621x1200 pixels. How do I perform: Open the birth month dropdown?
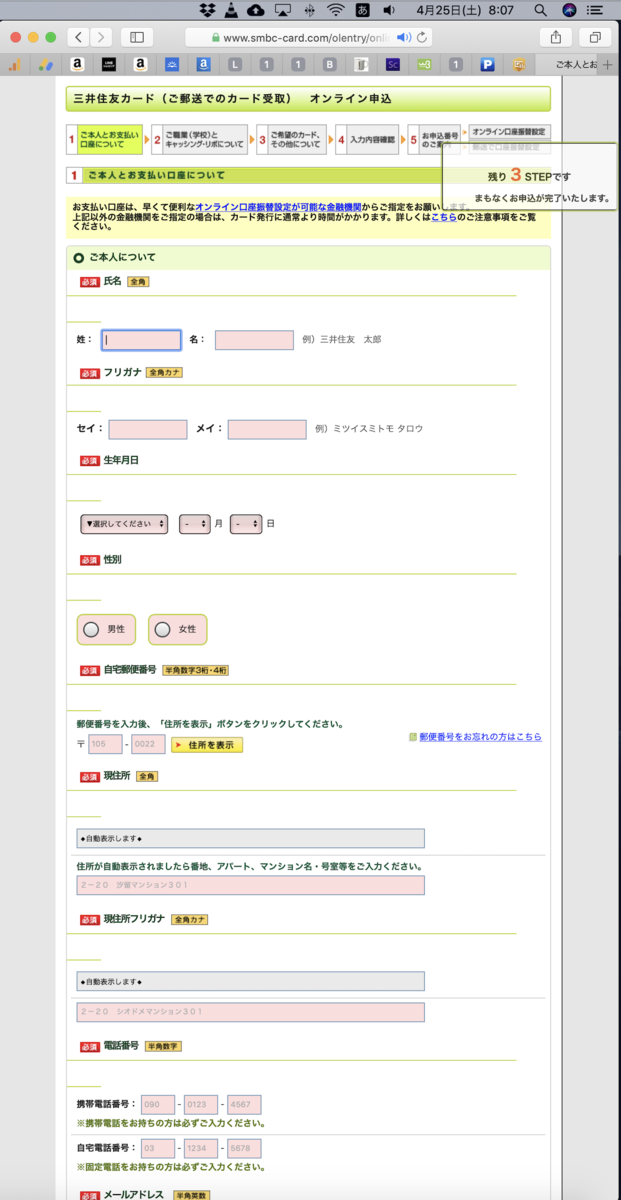point(195,523)
